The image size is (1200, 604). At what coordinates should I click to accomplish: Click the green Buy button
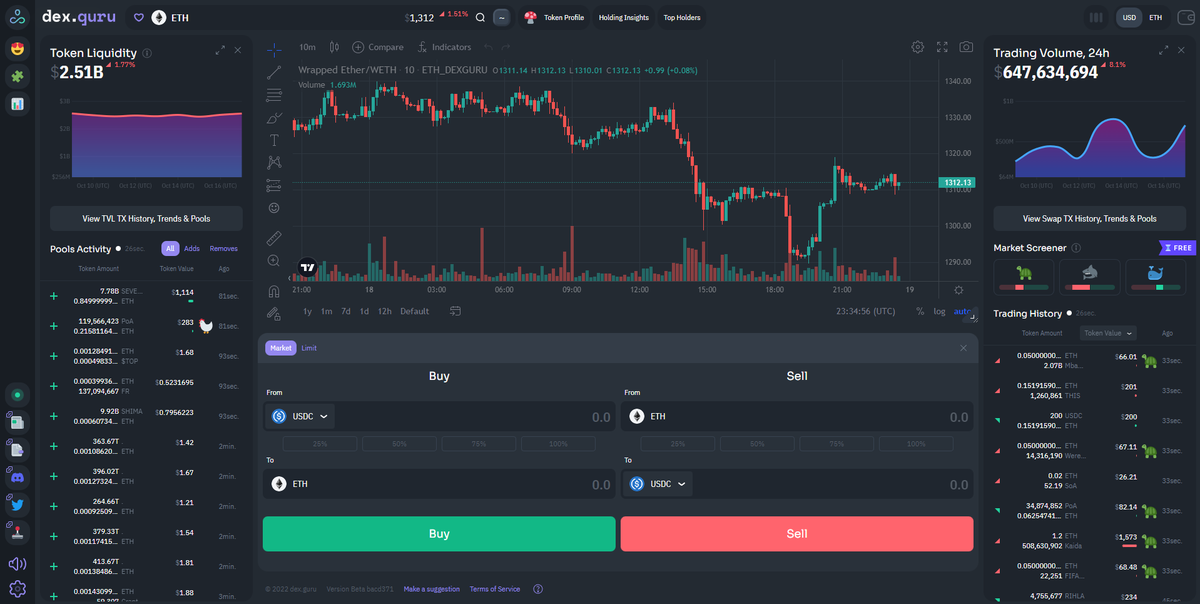(x=439, y=534)
